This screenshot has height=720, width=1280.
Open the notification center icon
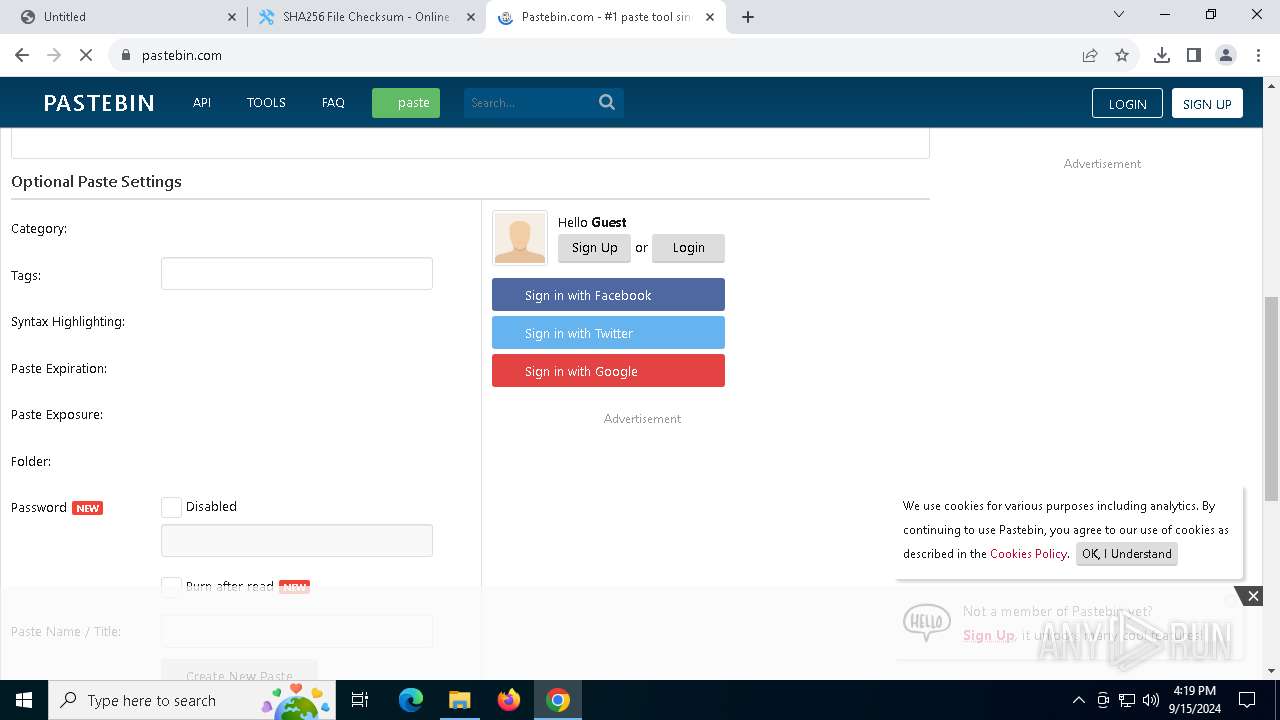1247,700
